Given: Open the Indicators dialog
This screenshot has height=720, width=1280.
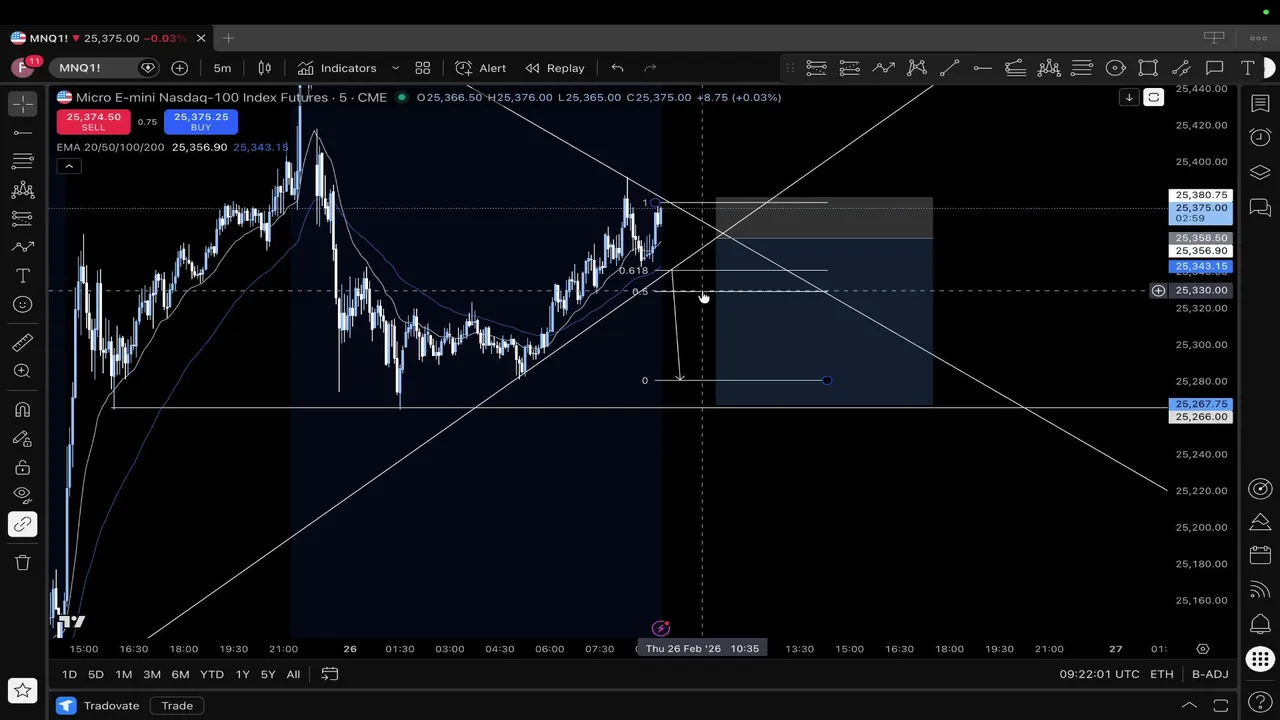Looking at the screenshot, I should 337,68.
